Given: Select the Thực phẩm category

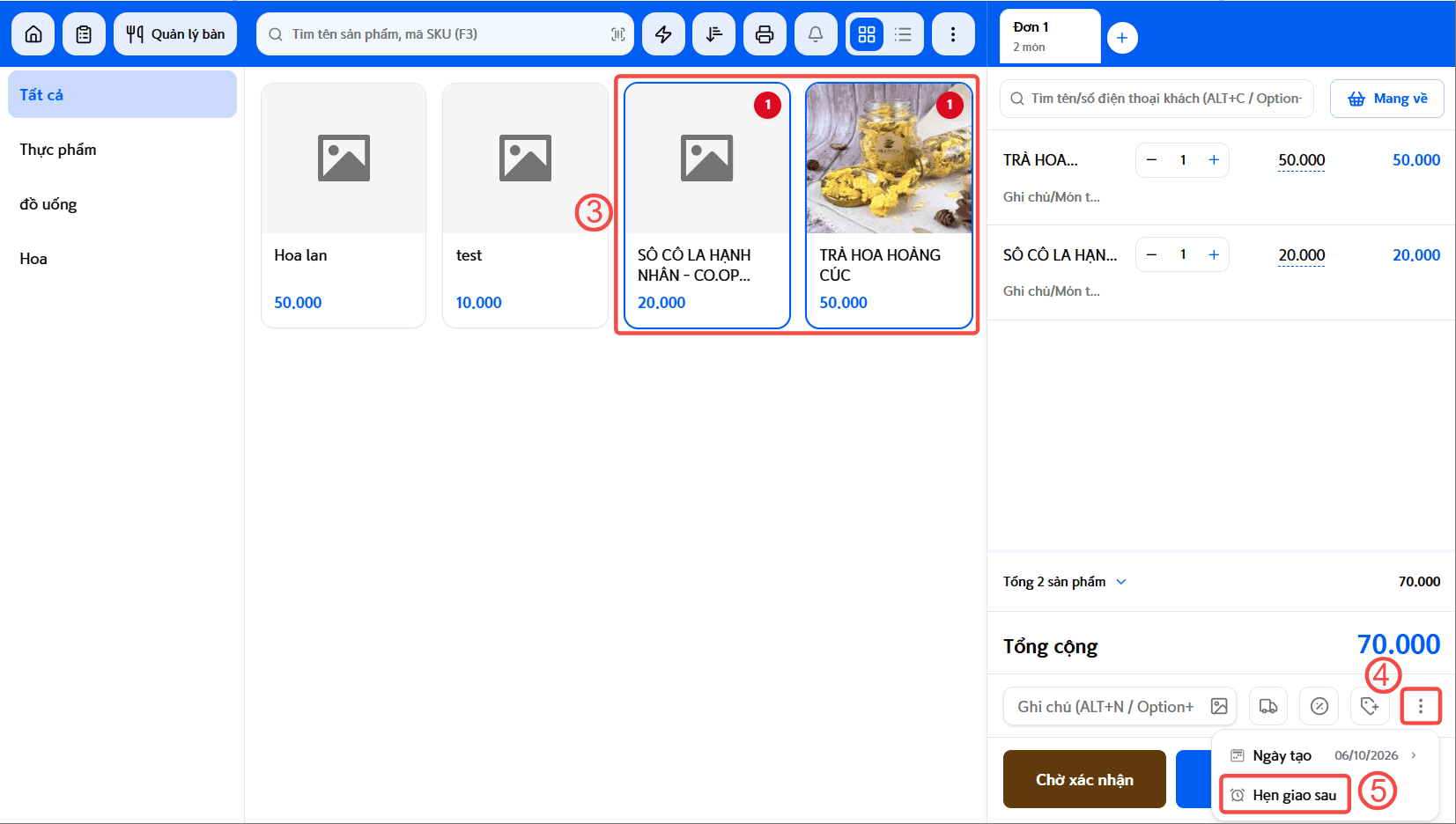Looking at the screenshot, I should tap(122, 150).
